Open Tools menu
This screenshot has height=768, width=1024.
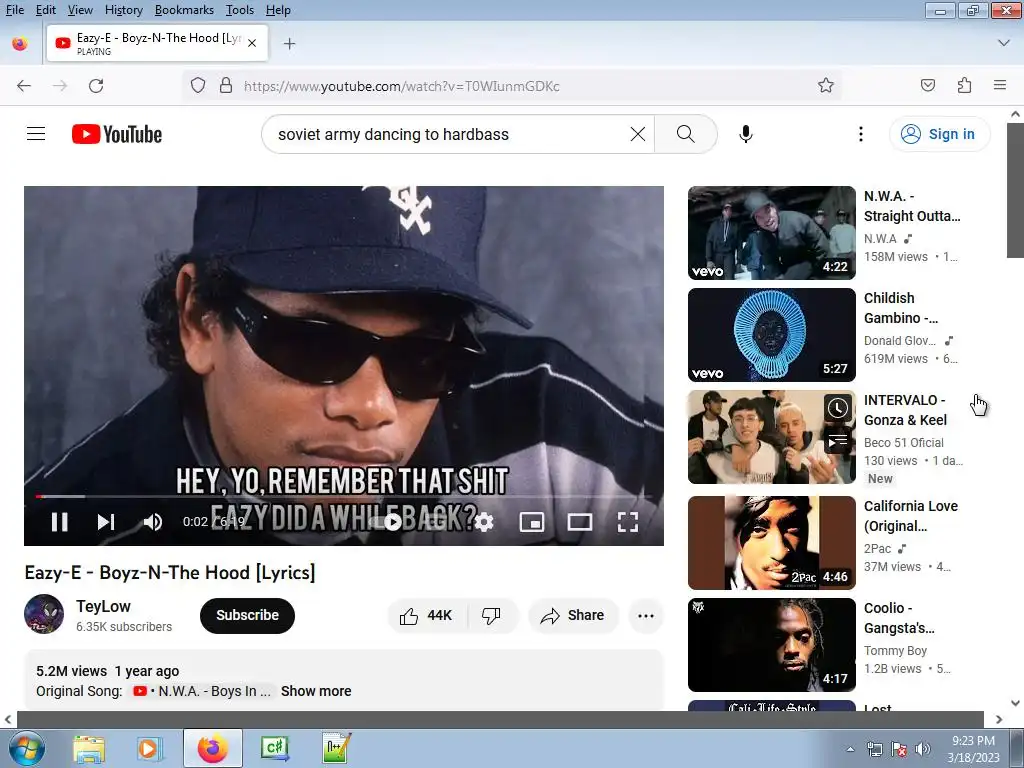(x=240, y=10)
